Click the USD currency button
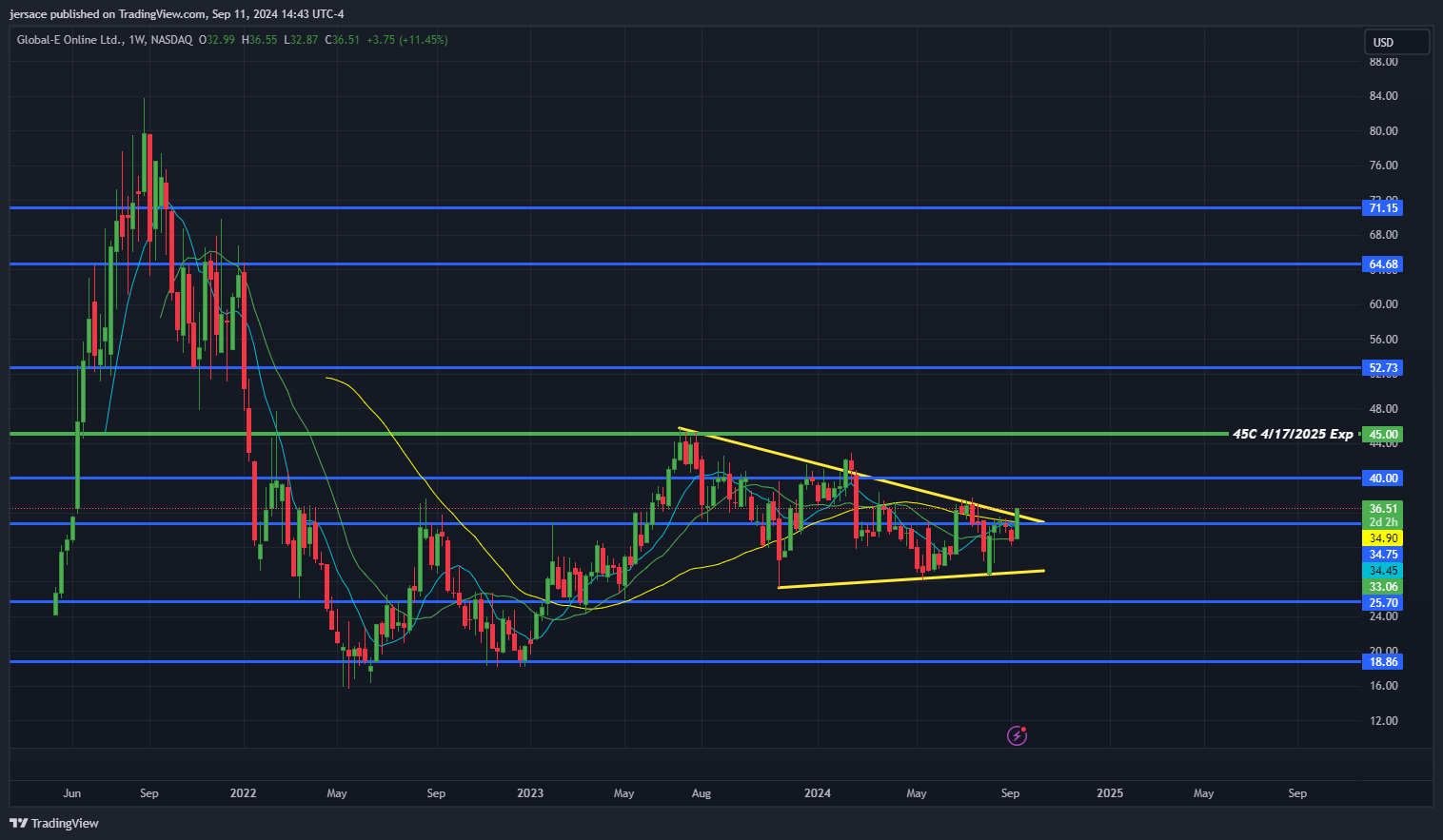This screenshot has height=840, width=1443. pos(1395,42)
